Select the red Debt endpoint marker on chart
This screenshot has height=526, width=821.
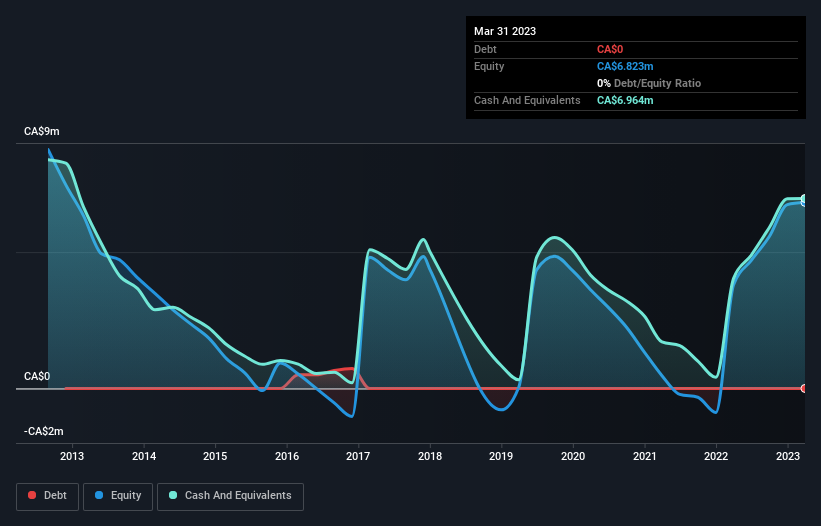(x=804, y=388)
